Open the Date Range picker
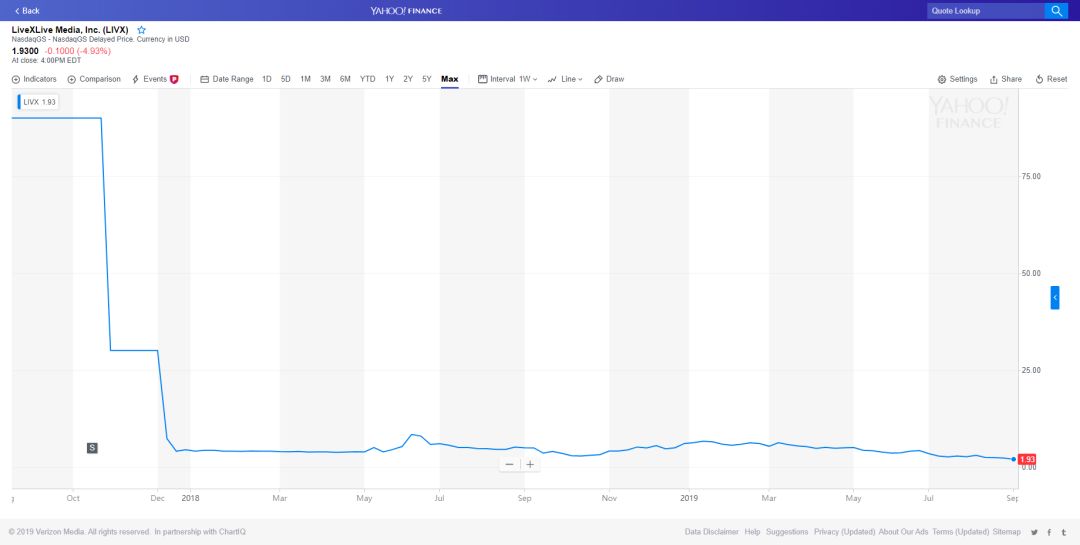 (227, 79)
